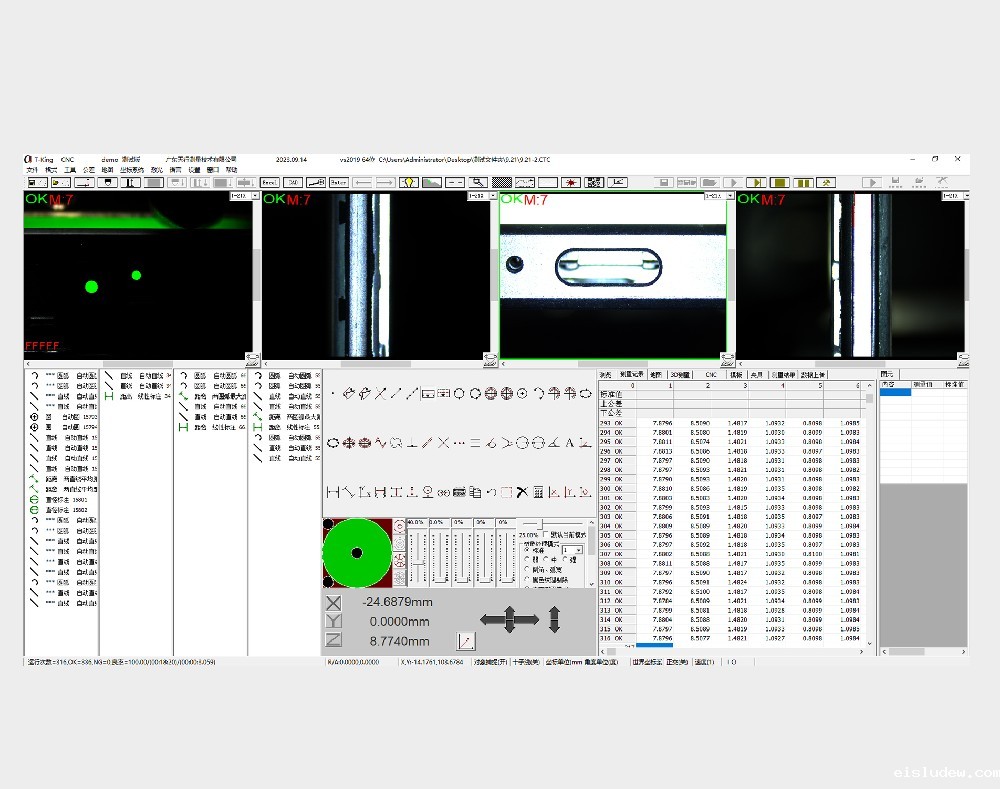Select the first radio button in mode group
Image resolution: width=1000 pixels, height=789 pixels.
coord(528,550)
